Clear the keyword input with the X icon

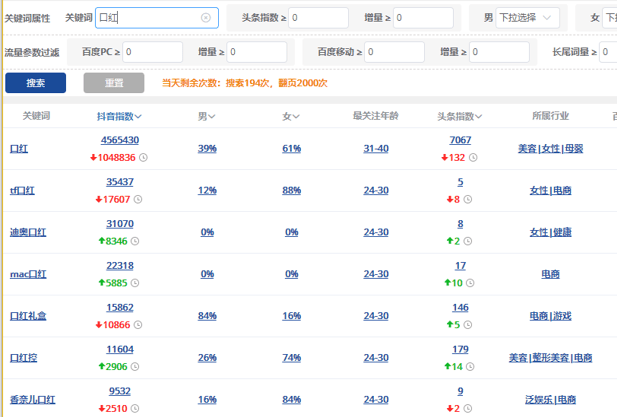[206, 18]
